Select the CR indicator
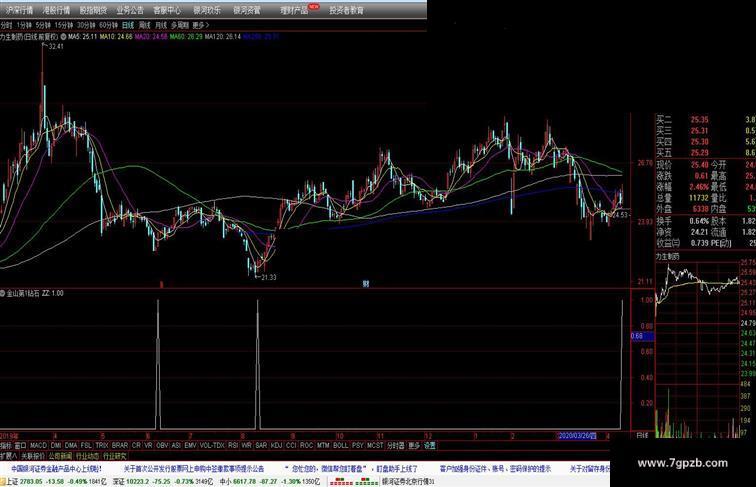The image size is (756, 487). (136, 446)
